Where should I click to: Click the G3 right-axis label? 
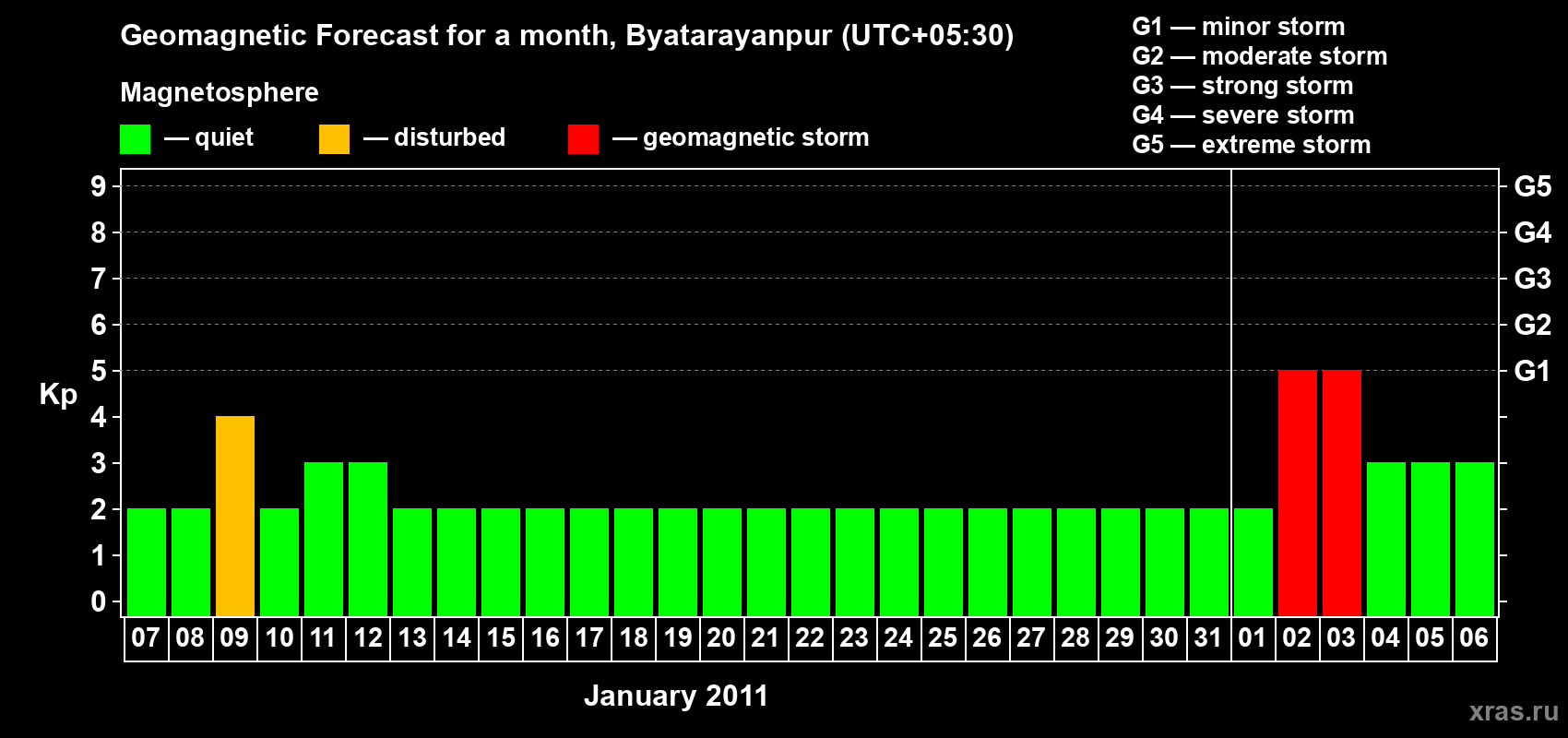pyautogui.click(x=1533, y=279)
